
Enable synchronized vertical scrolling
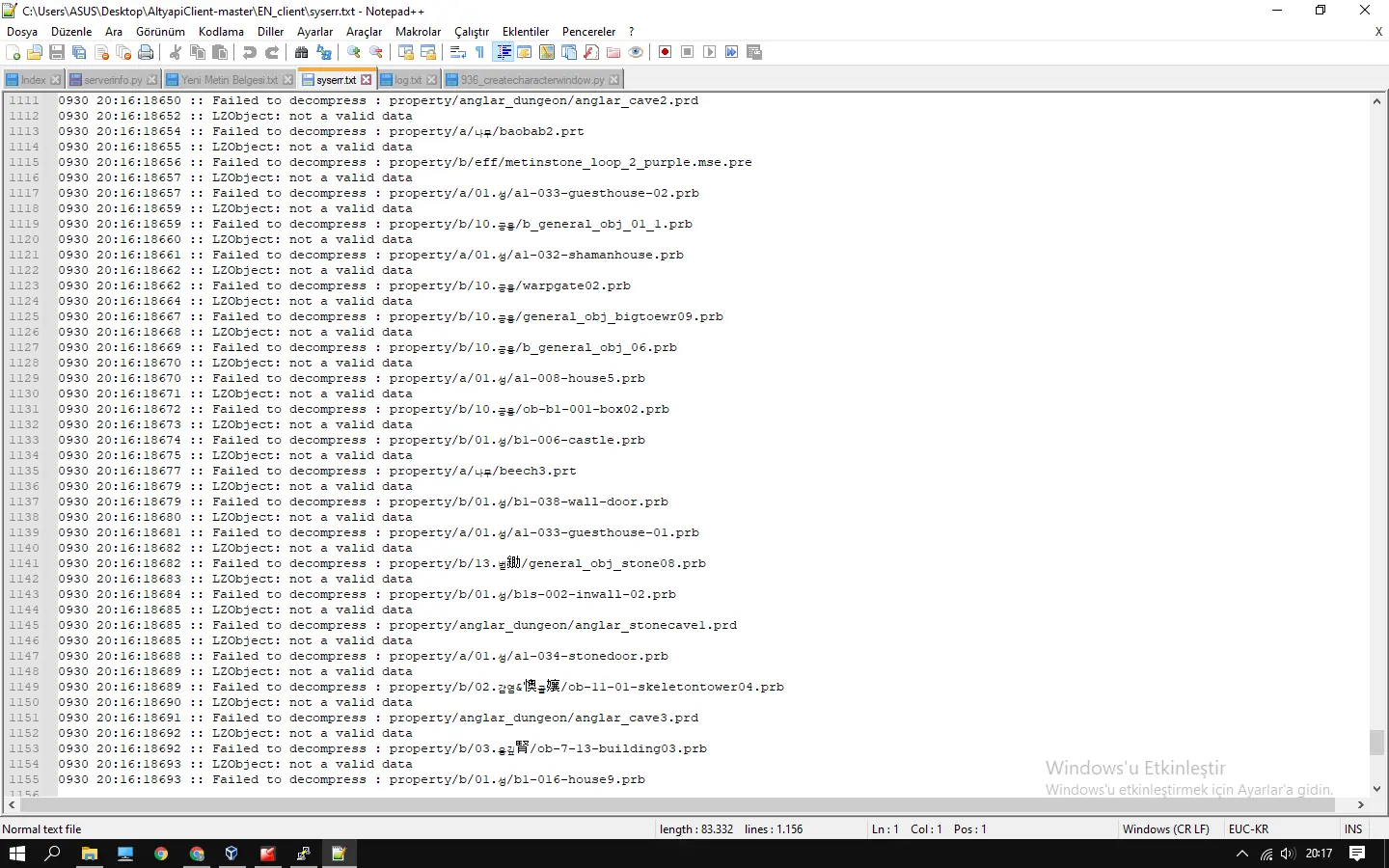(404, 52)
